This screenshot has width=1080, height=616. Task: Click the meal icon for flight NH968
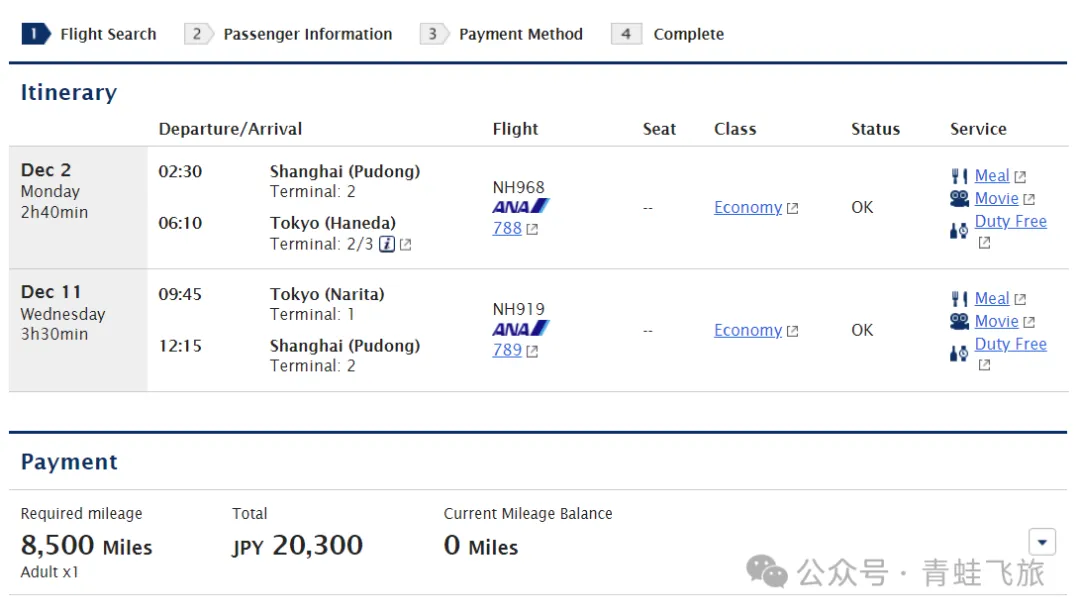(x=959, y=176)
